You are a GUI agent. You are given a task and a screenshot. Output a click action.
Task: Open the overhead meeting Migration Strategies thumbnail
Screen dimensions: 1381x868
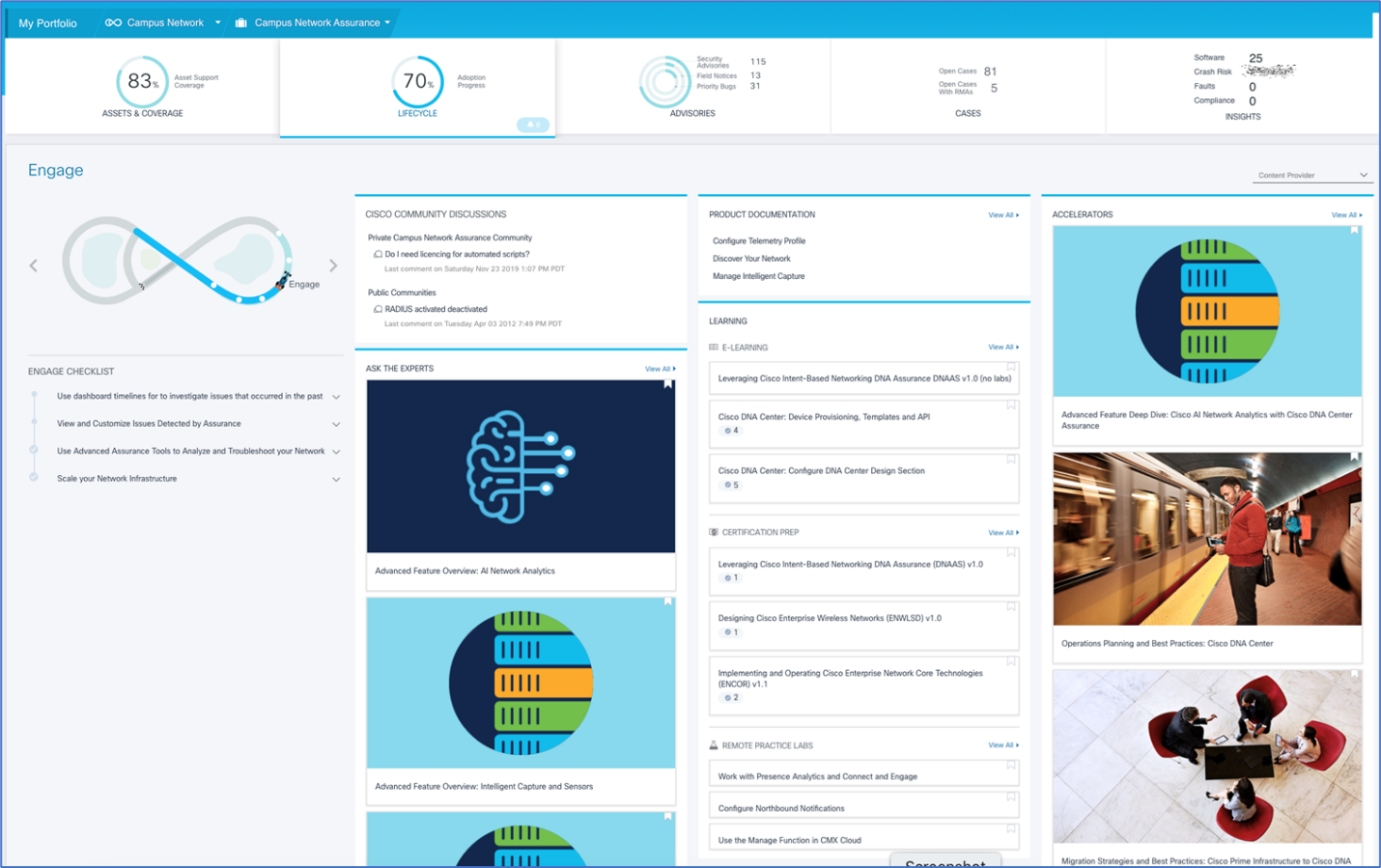(x=1207, y=757)
